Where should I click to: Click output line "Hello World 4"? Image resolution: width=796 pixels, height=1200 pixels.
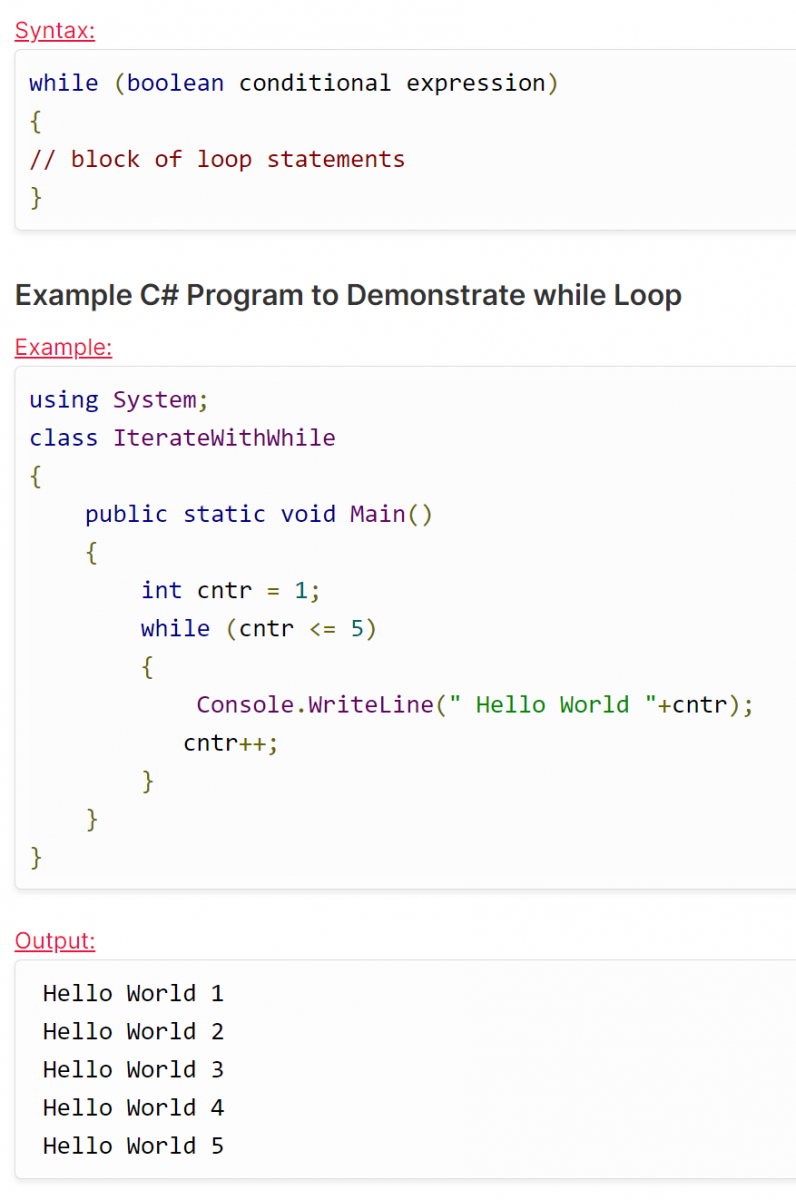[133, 1107]
